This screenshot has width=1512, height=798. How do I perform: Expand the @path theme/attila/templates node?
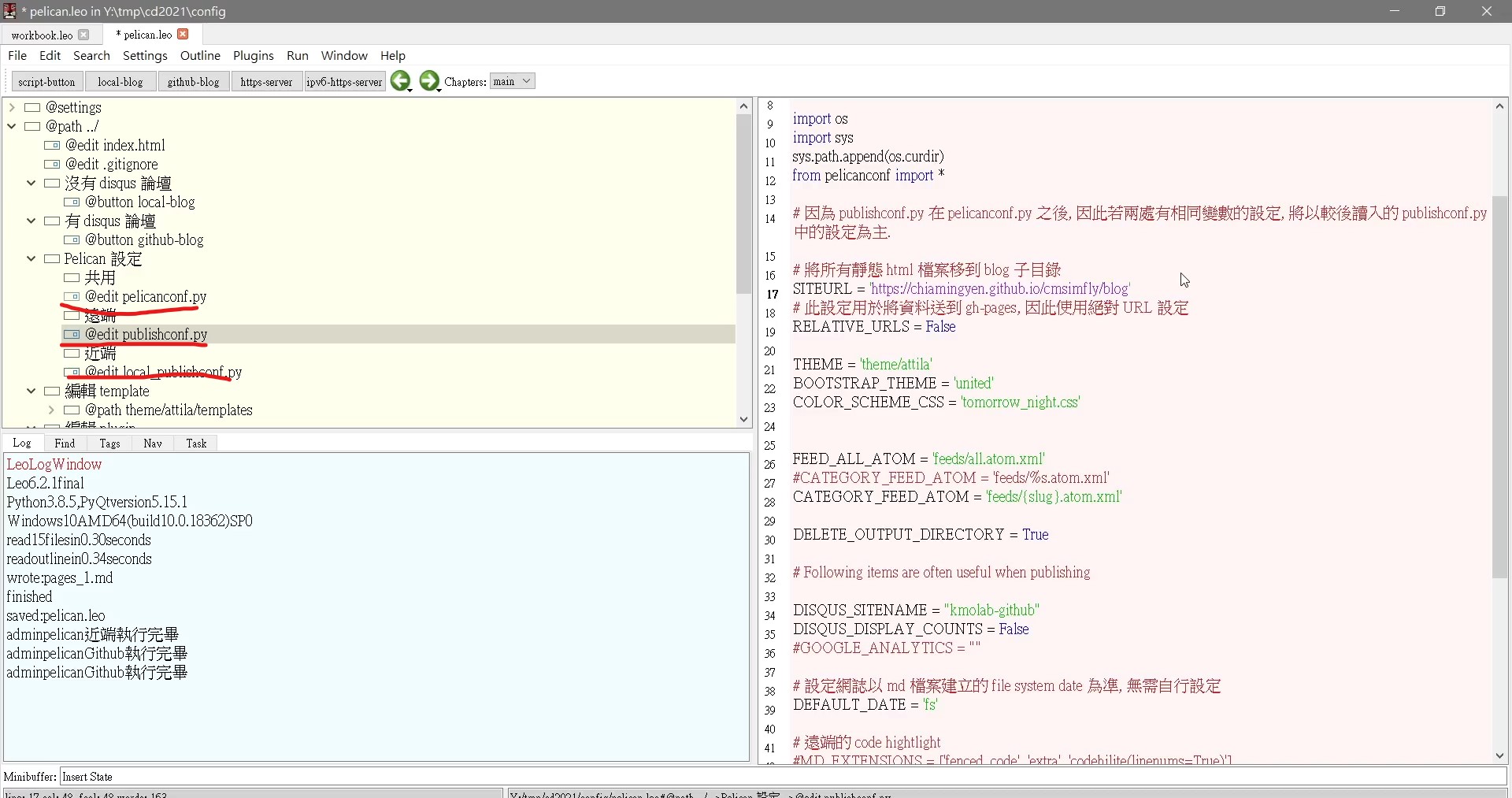(x=51, y=410)
